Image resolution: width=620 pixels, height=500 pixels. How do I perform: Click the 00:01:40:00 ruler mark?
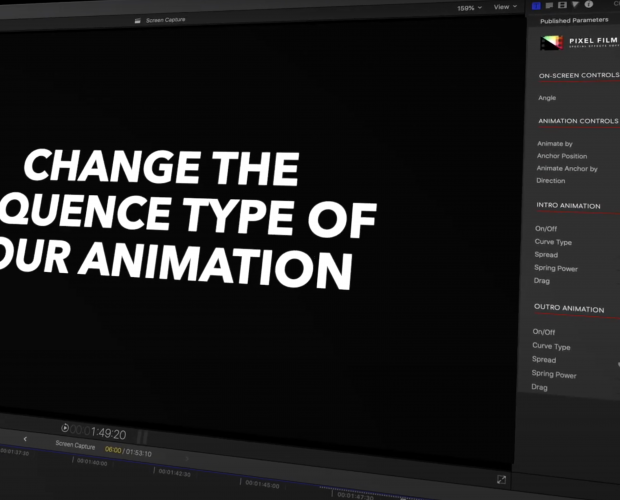pyautogui.click(x=92, y=462)
